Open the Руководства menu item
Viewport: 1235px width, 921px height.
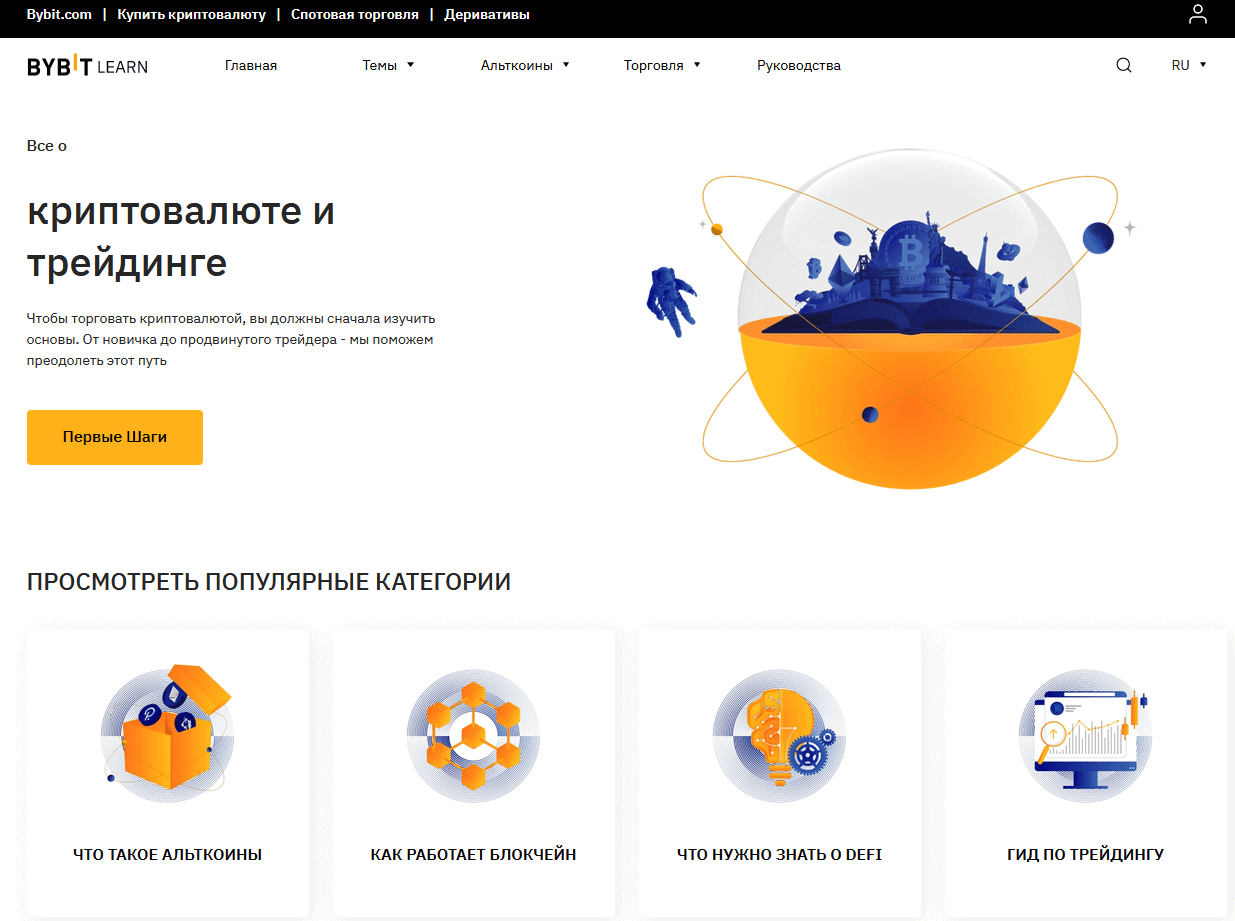[799, 65]
